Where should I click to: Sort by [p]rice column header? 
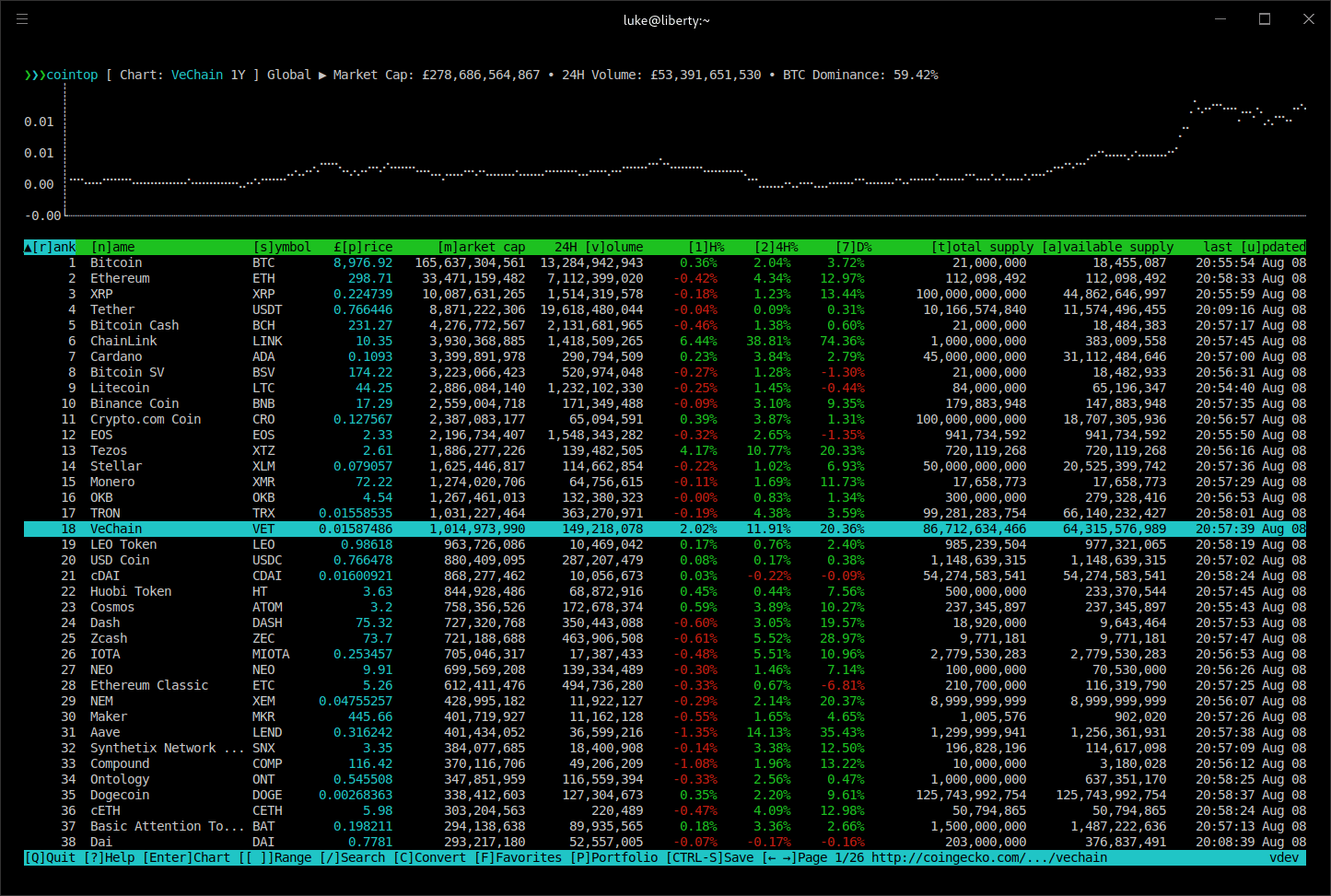[x=363, y=247]
